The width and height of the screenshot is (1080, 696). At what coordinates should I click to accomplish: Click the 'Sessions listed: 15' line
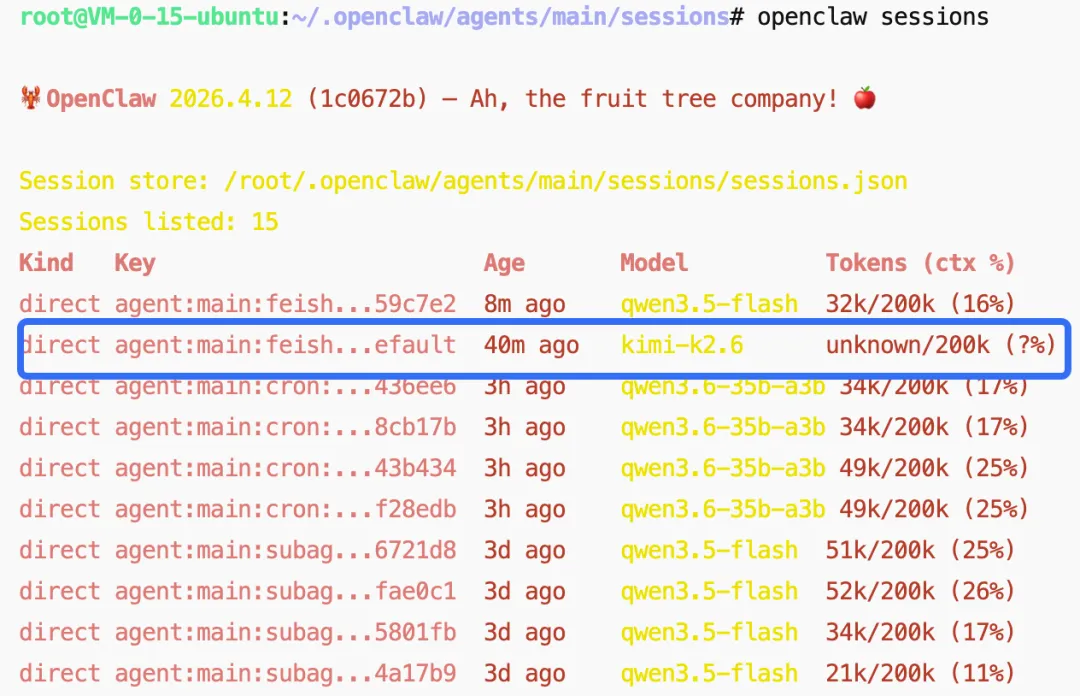click(x=149, y=222)
